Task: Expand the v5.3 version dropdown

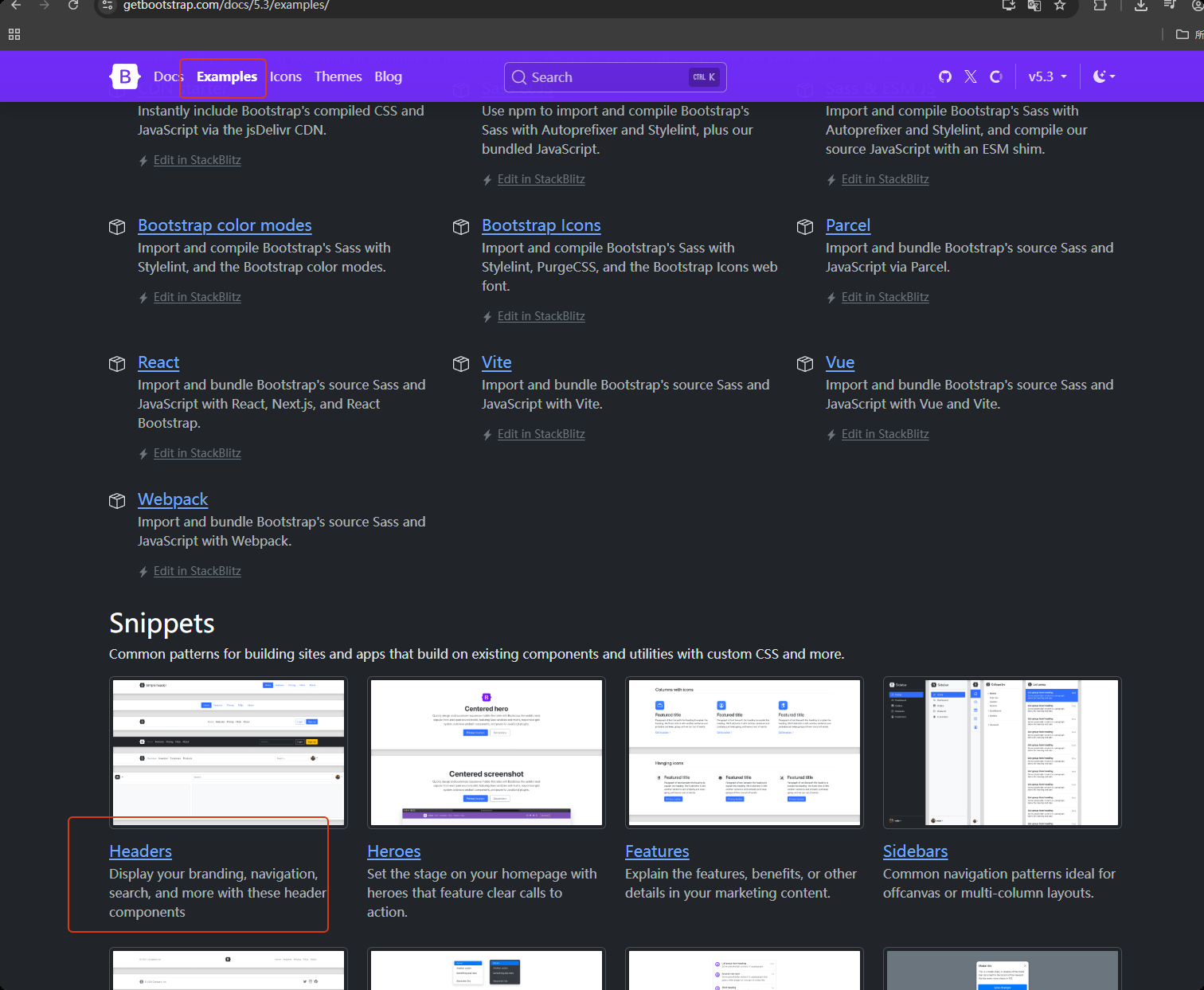Action: click(1048, 76)
